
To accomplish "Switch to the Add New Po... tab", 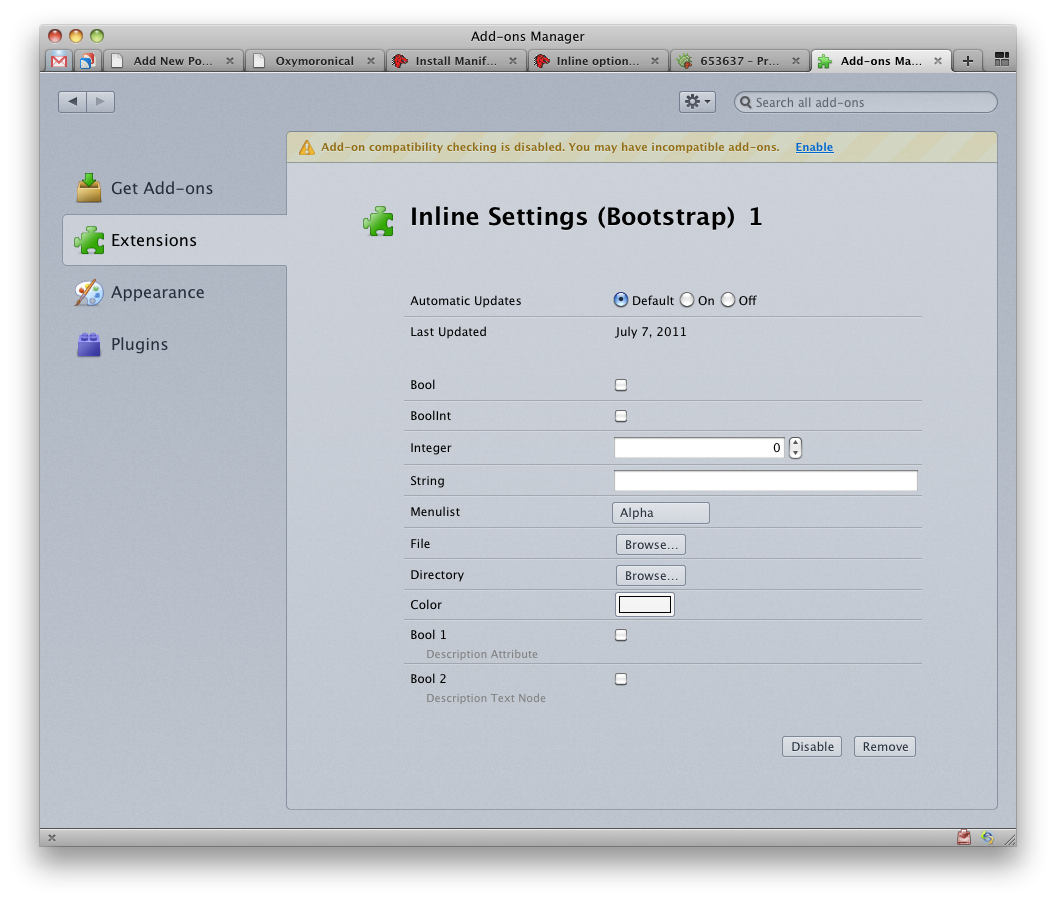I will coord(173,61).
